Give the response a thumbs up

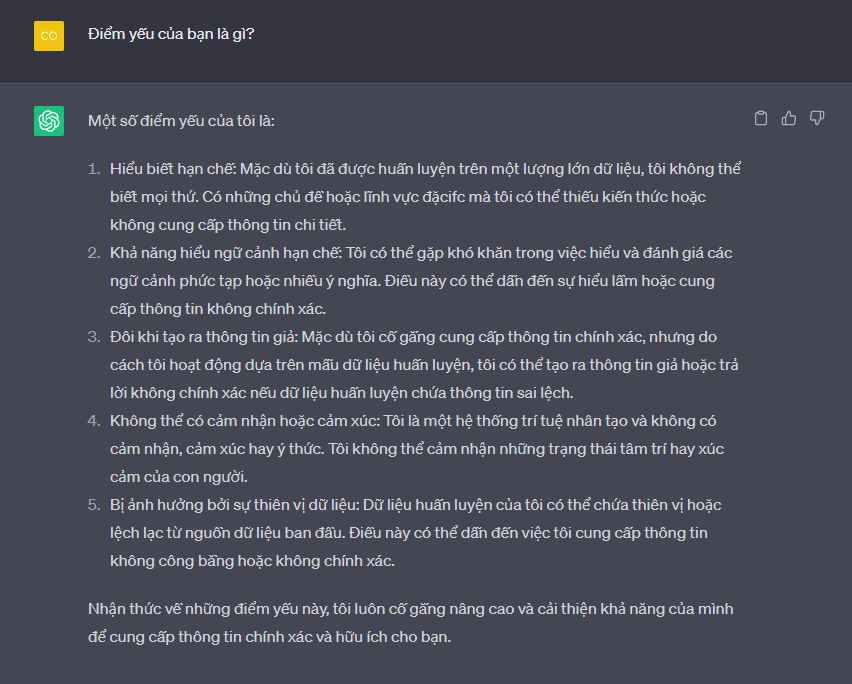point(789,119)
